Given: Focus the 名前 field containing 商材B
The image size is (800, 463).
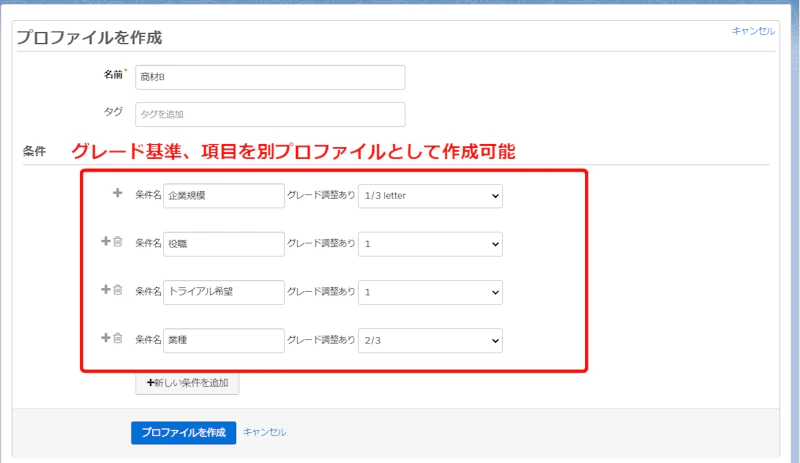Looking at the screenshot, I should pyautogui.click(x=270, y=77).
